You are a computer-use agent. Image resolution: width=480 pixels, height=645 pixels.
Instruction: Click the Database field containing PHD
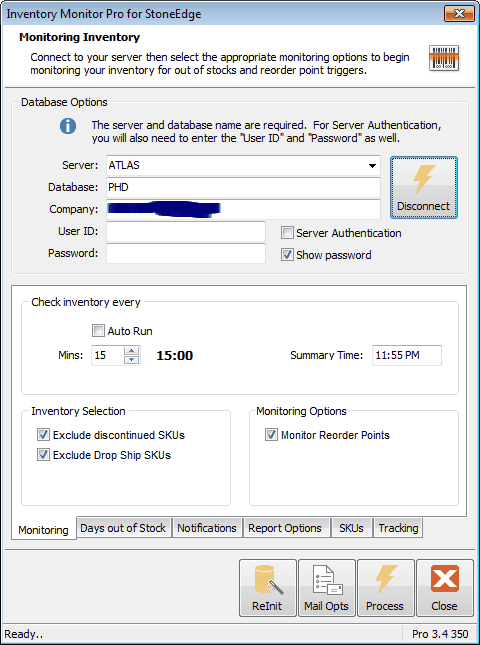click(x=243, y=187)
